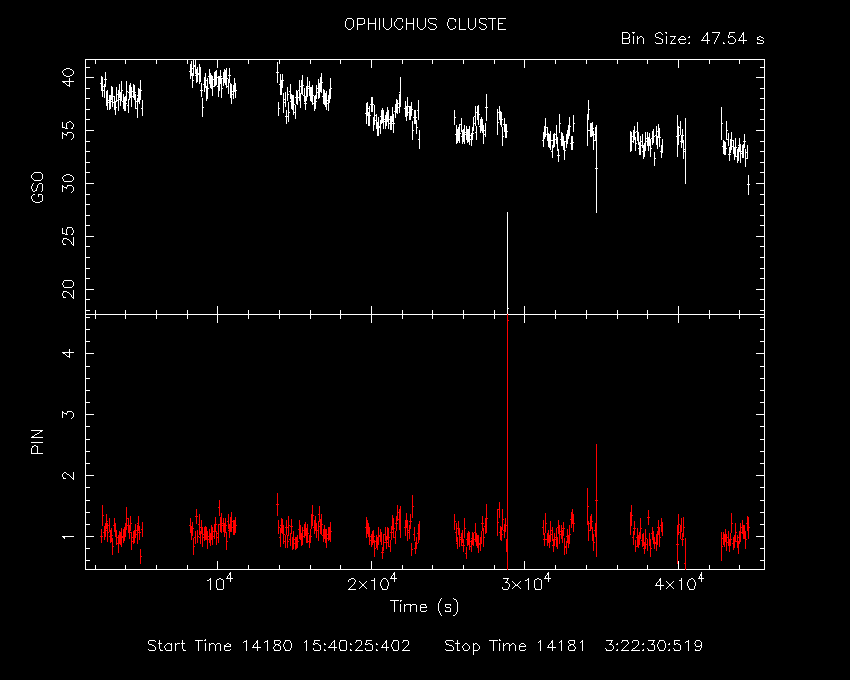Click GSO axis tick label 40
Viewport: 850px width, 680px height.
[69, 78]
